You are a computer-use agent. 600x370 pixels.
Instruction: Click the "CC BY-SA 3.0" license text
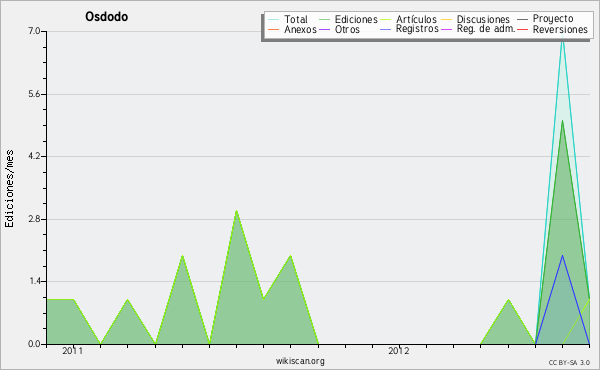tap(569, 363)
